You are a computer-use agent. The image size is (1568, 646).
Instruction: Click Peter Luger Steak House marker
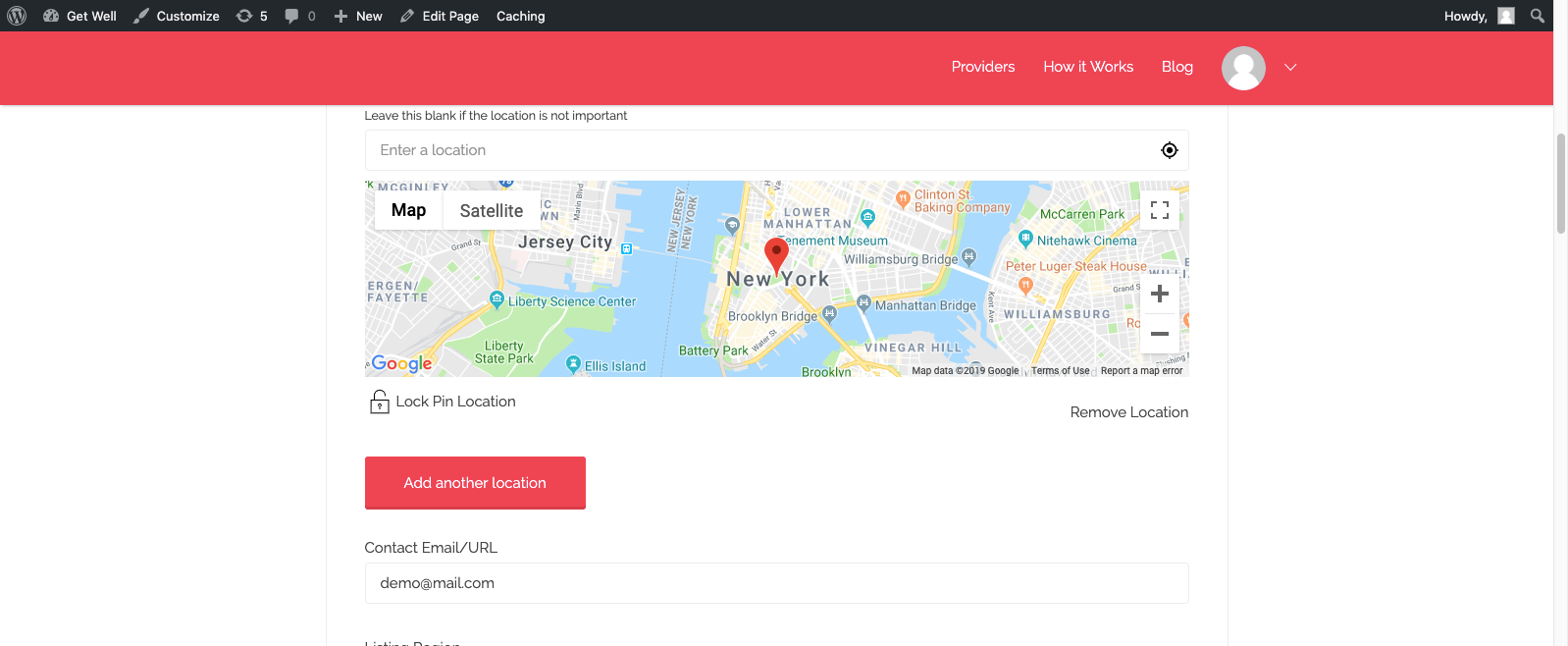(x=1025, y=285)
